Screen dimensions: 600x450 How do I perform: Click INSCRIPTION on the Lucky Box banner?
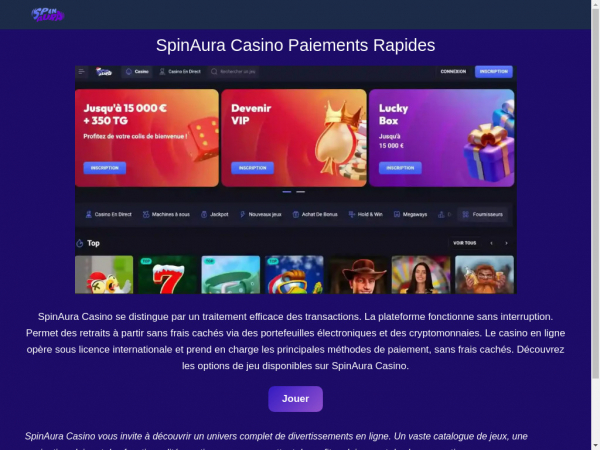pyautogui.click(x=400, y=168)
